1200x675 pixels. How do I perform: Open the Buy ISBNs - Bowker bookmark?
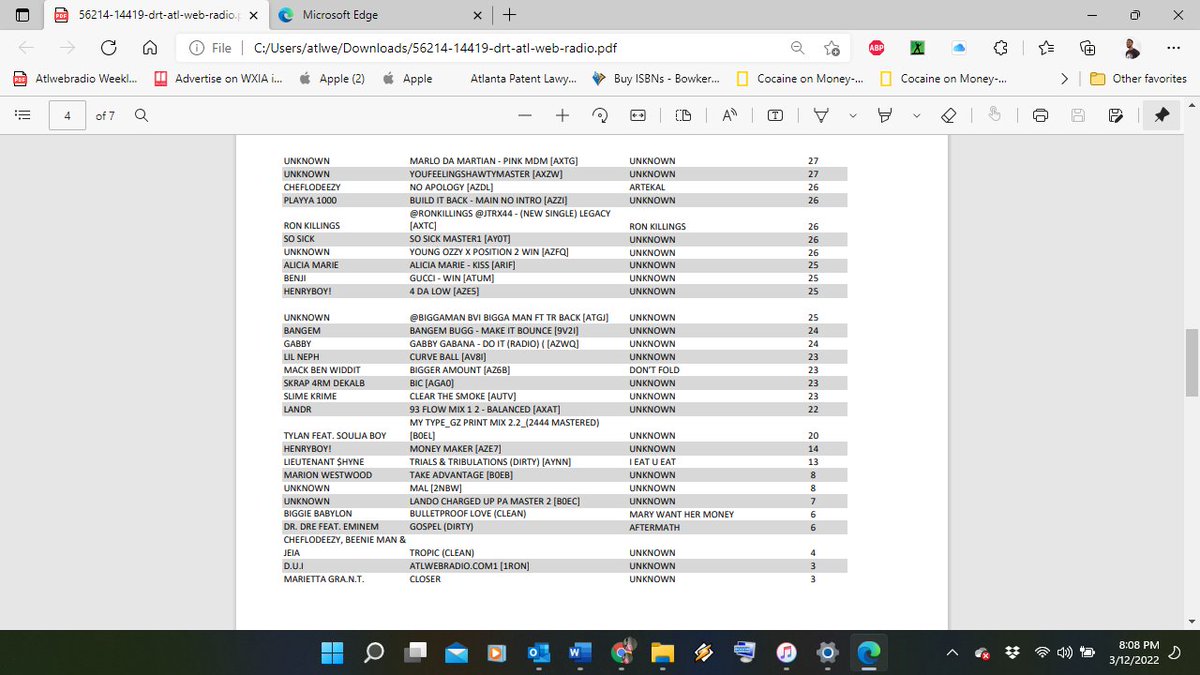656,78
